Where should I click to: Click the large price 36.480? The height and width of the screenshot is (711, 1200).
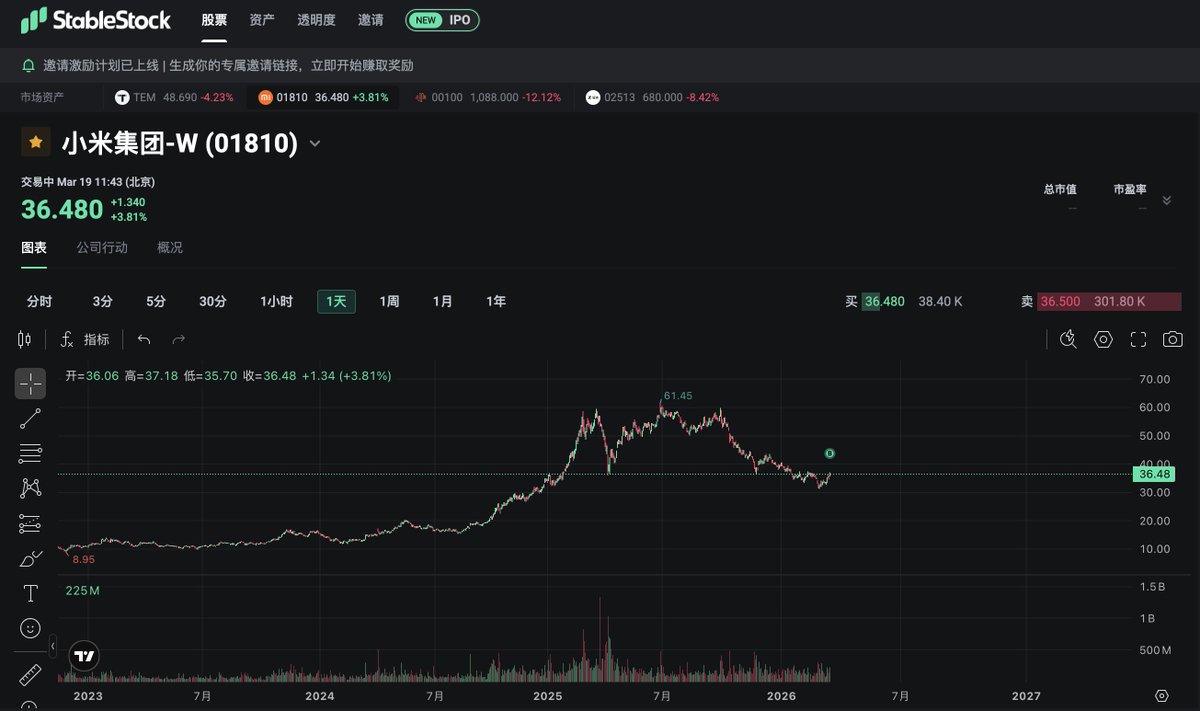click(62, 209)
